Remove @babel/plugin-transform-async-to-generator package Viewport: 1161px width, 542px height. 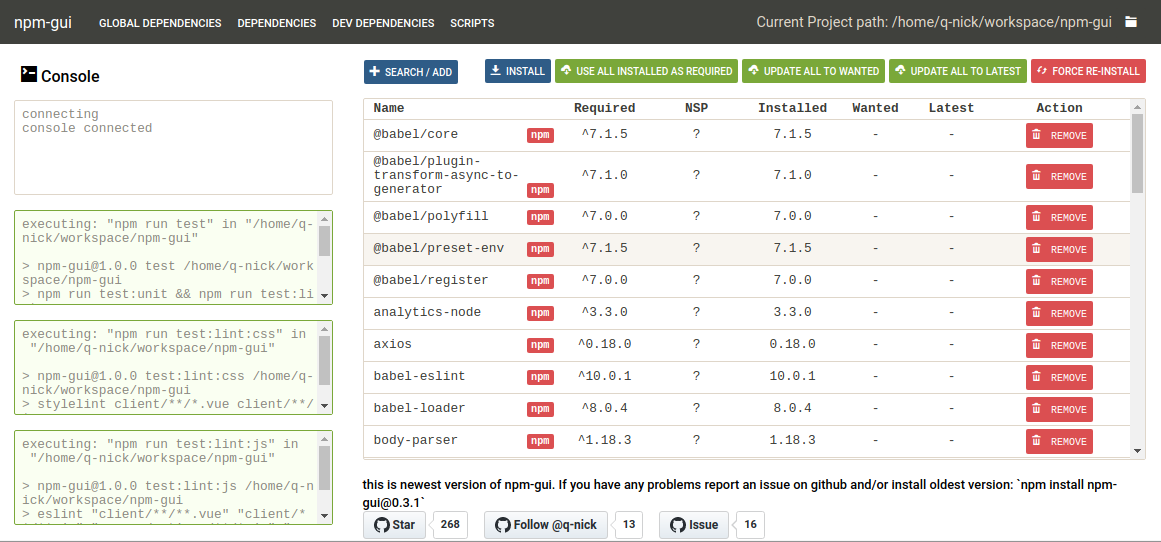pos(1059,176)
